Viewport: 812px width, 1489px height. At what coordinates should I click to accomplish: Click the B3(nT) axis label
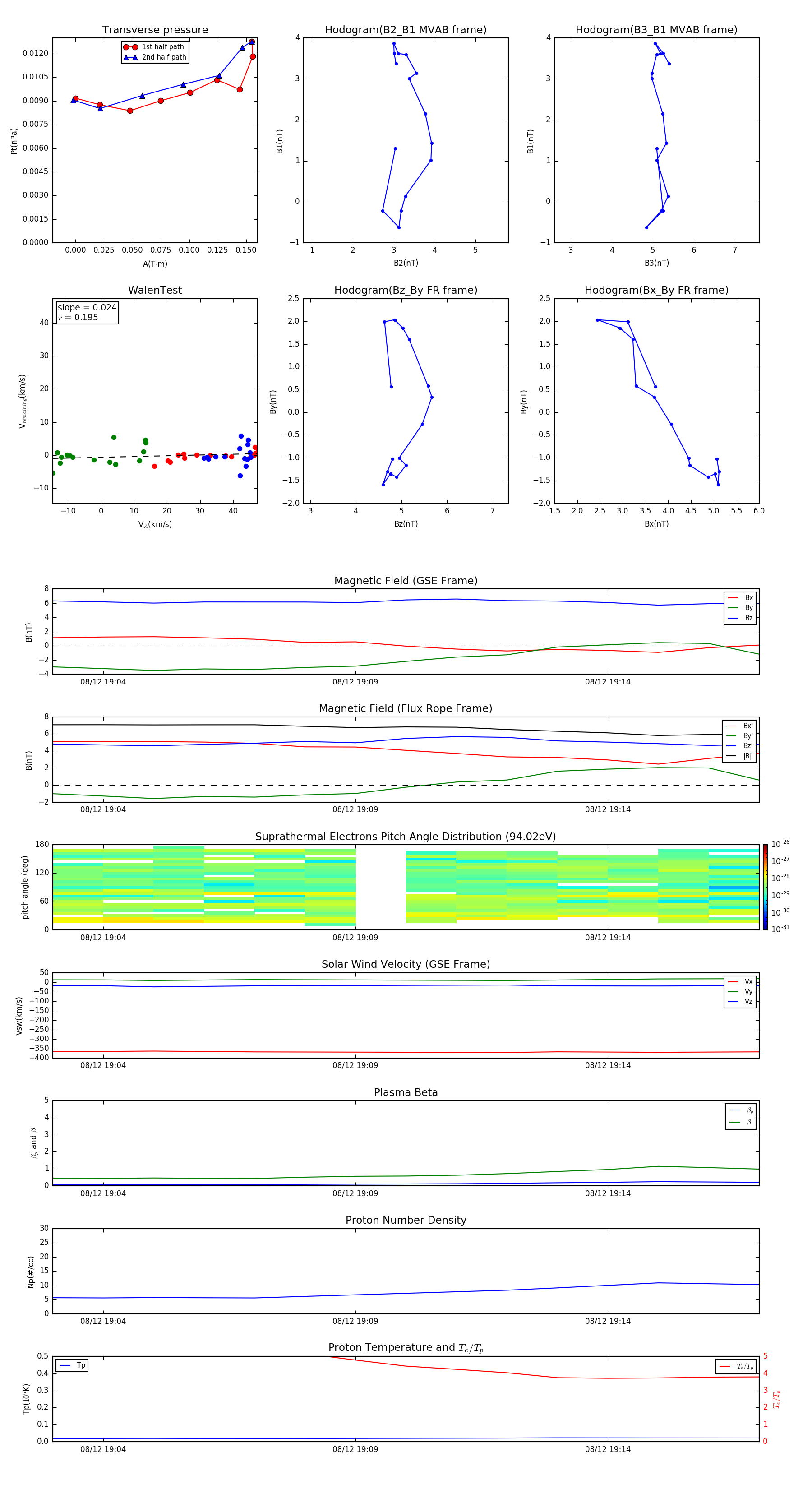click(656, 263)
